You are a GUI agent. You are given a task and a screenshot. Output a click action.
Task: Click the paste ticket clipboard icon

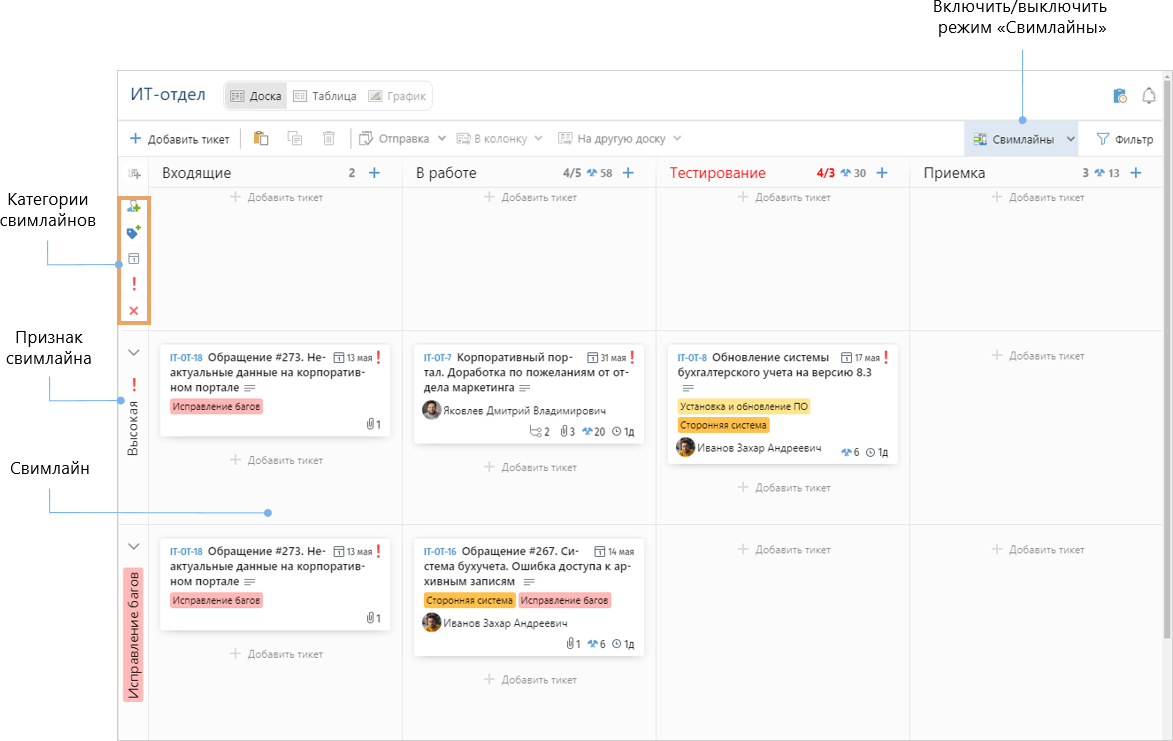click(261, 139)
